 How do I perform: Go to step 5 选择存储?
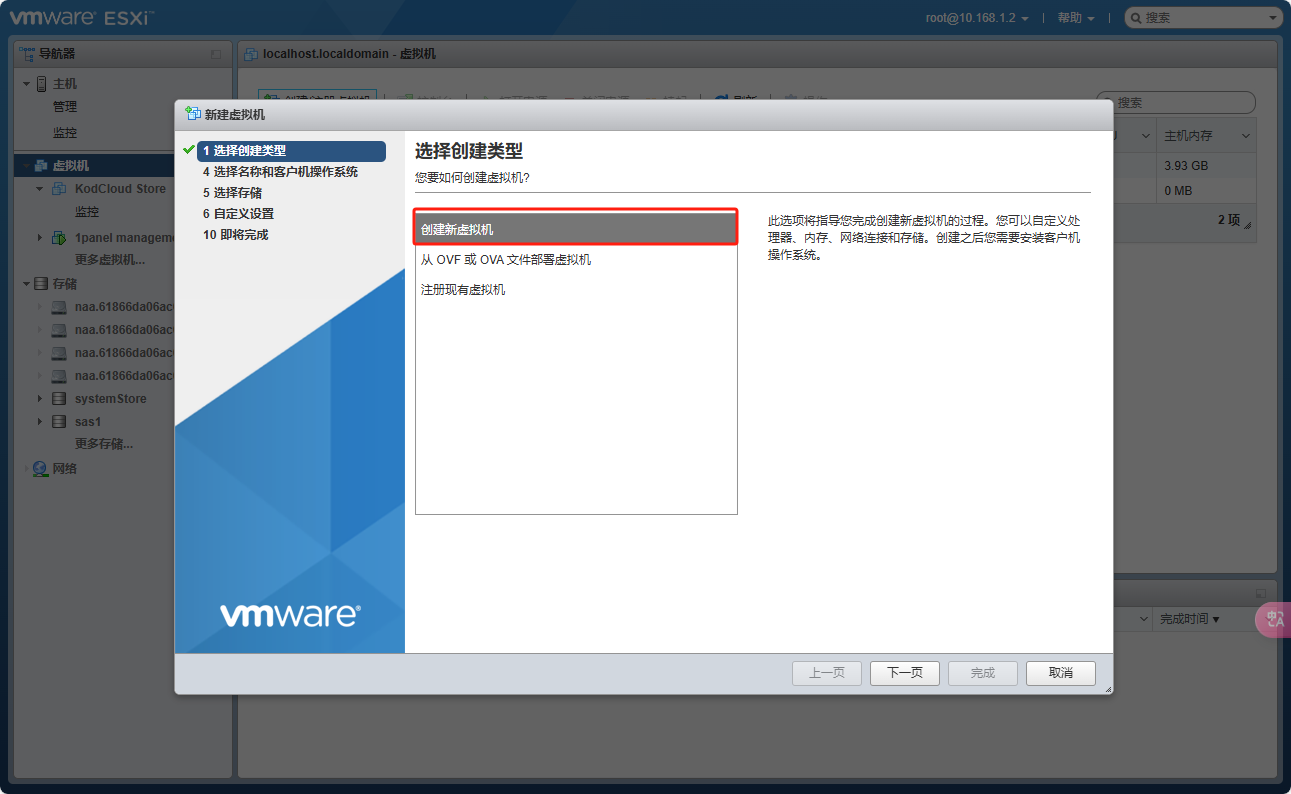[232, 193]
